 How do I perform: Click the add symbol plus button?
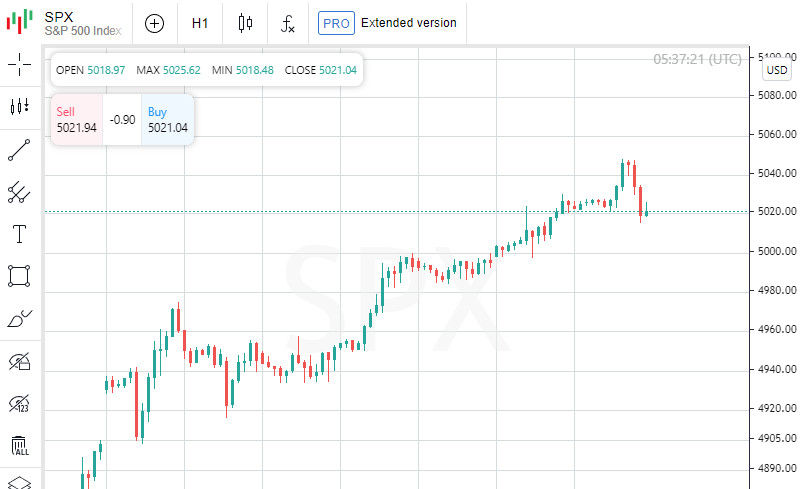(154, 23)
